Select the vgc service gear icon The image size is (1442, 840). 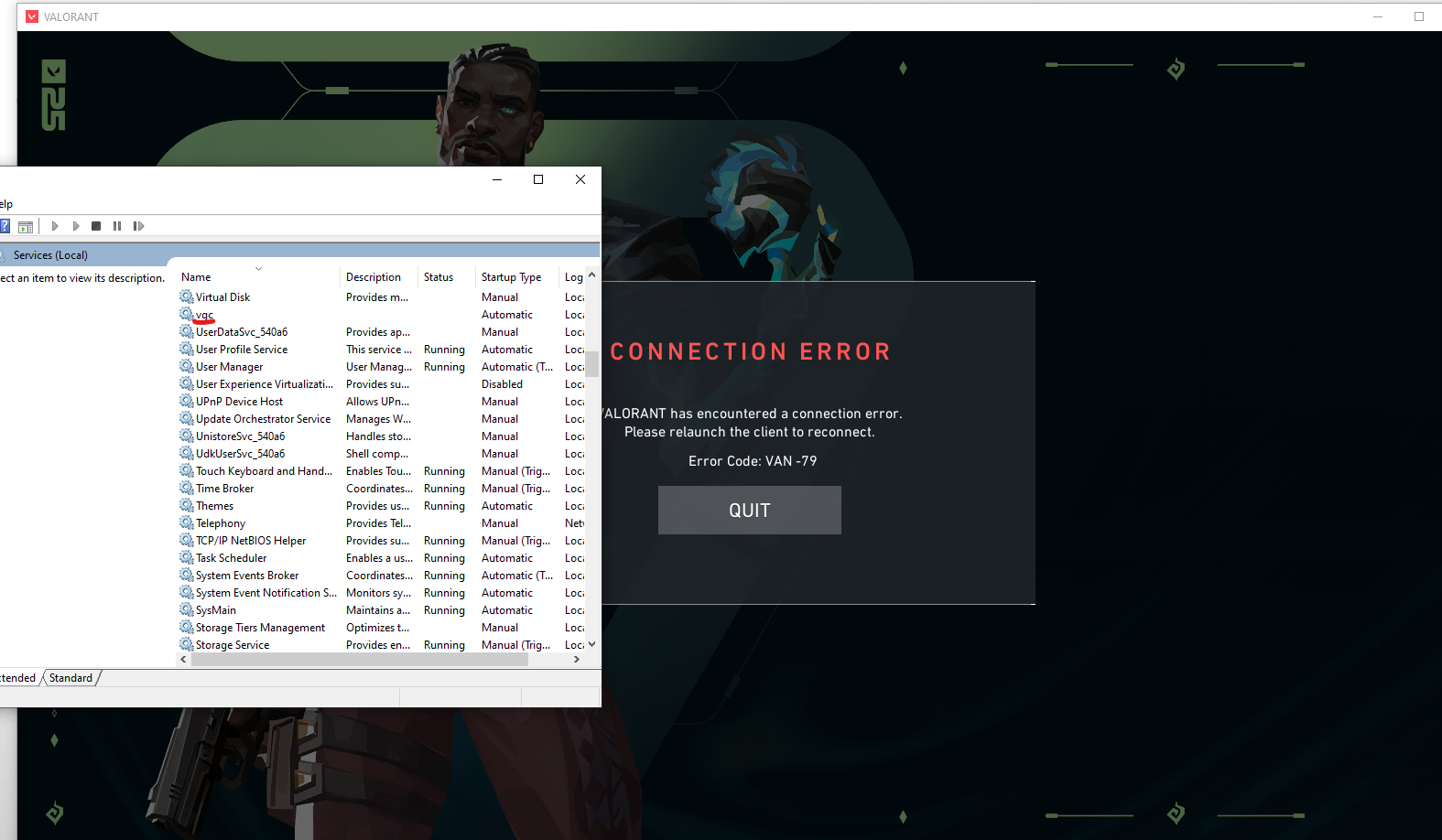(187, 314)
